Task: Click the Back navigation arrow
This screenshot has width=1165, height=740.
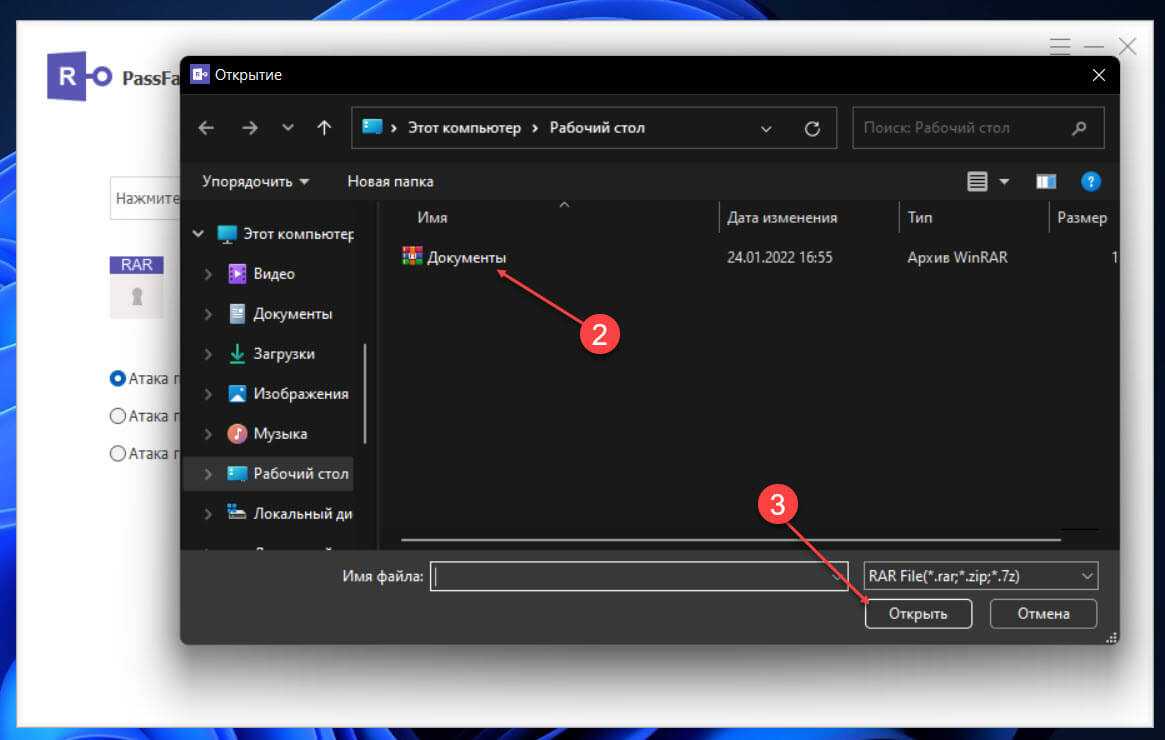Action: [x=206, y=128]
